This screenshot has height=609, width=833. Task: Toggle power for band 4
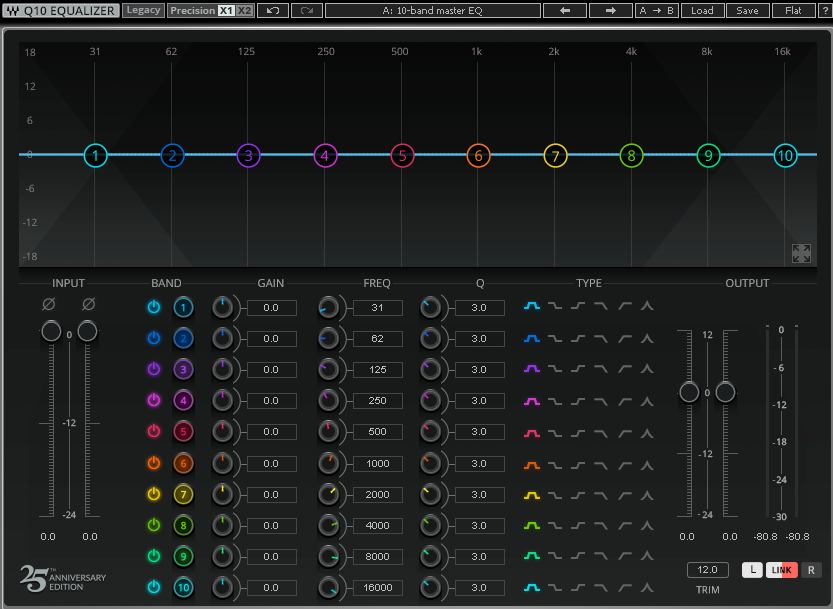154,400
